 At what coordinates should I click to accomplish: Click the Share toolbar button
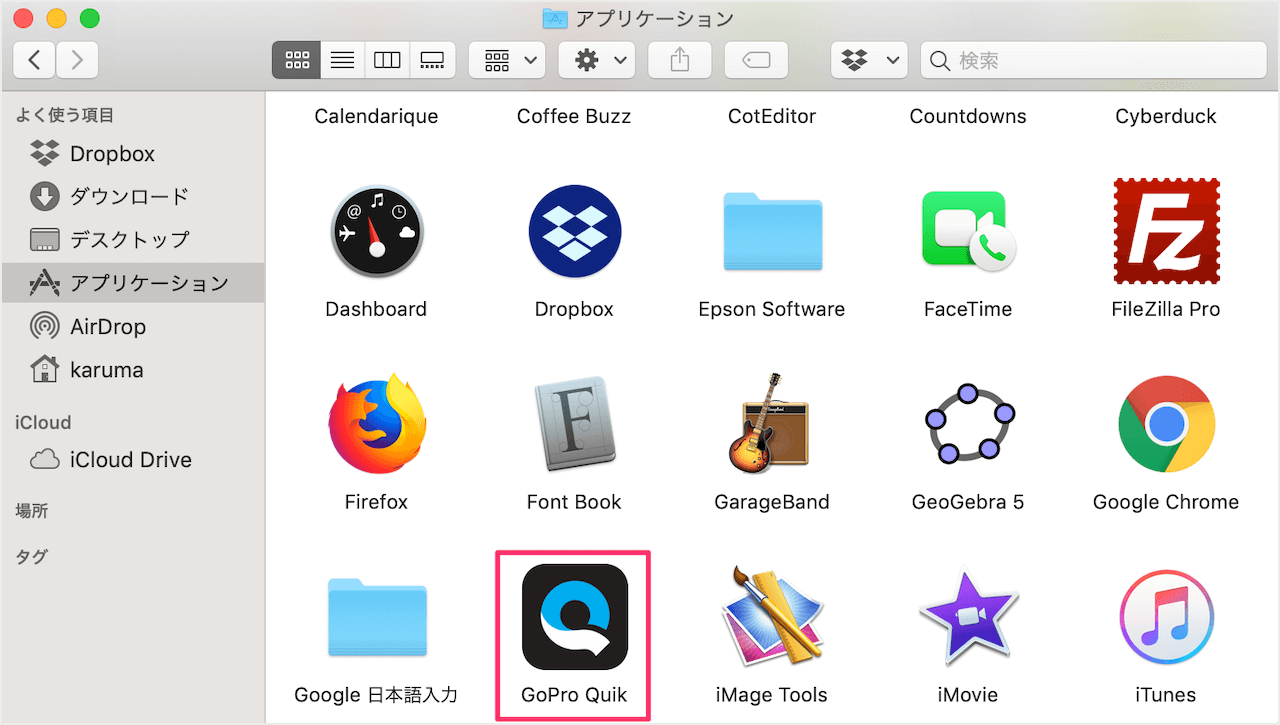[x=680, y=60]
